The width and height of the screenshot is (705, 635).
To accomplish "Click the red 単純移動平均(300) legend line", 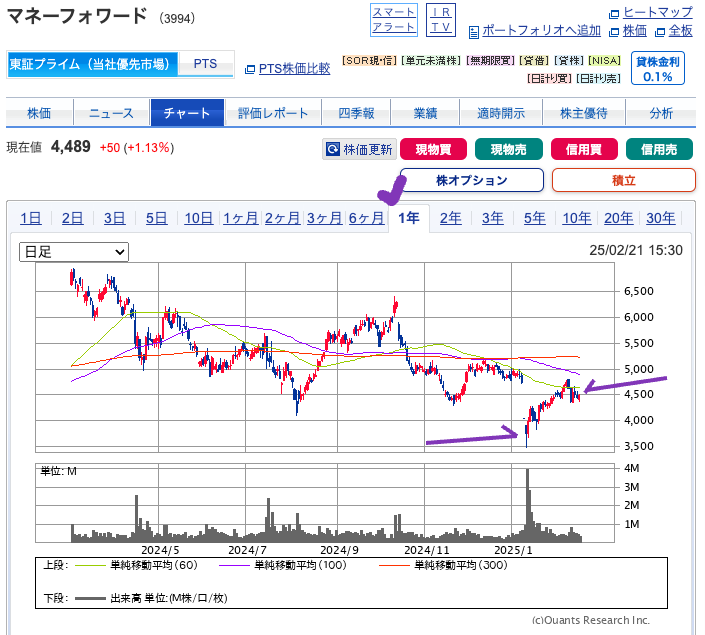I will coord(394,565).
